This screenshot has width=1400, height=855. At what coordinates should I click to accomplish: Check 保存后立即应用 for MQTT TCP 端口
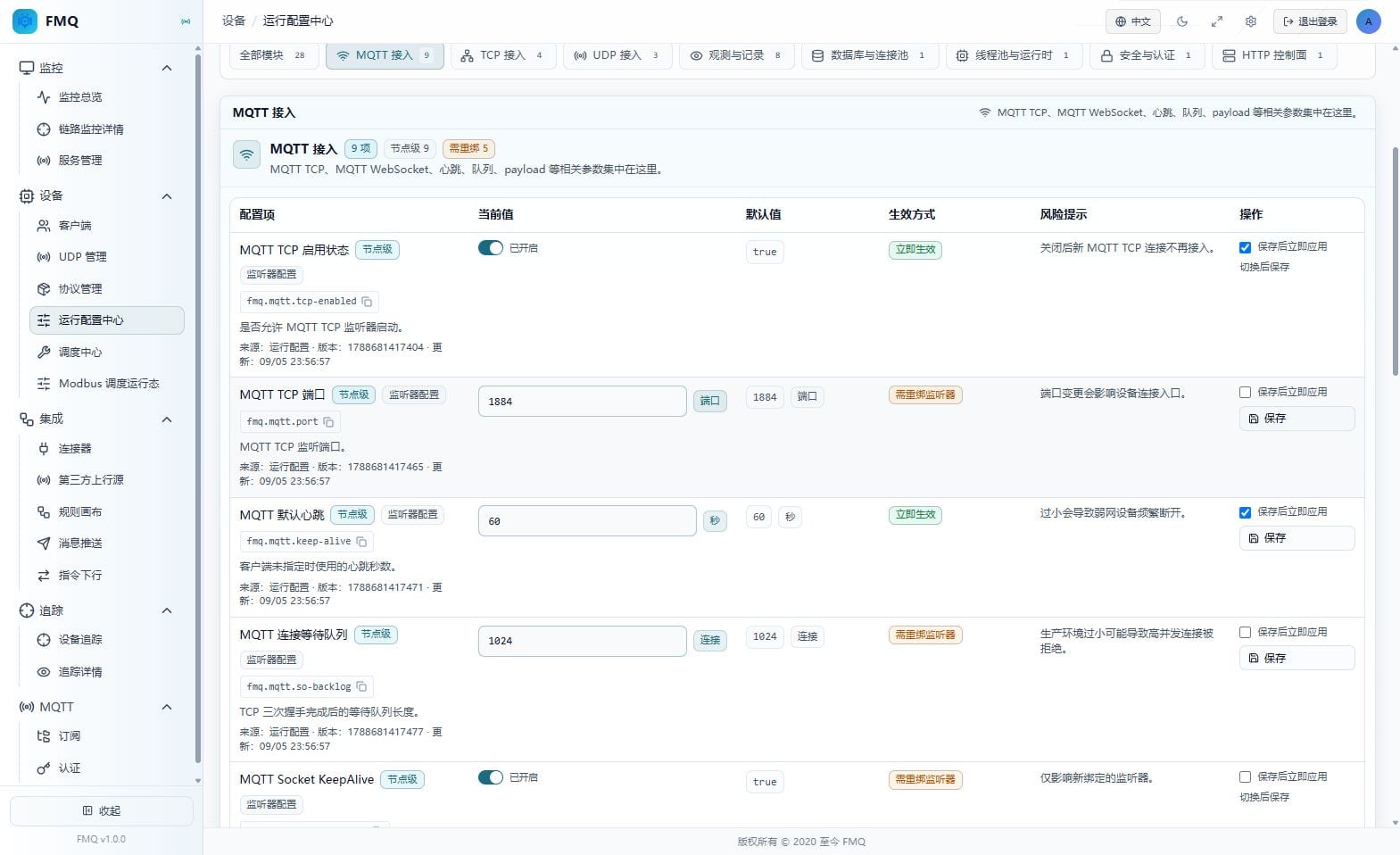click(x=1245, y=392)
